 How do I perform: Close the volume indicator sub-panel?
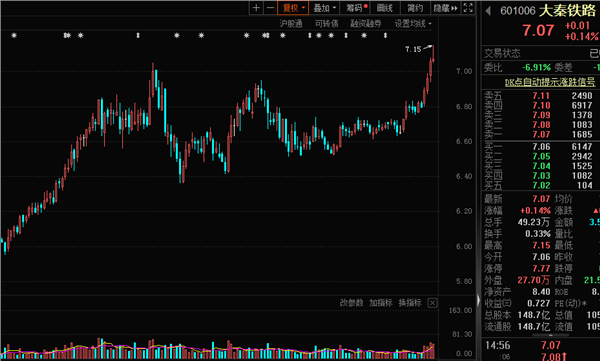[432, 303]
